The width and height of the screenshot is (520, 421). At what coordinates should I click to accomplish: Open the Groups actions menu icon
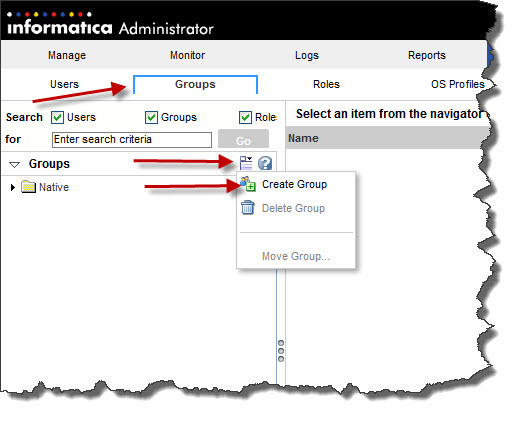(x=246, y=163)
